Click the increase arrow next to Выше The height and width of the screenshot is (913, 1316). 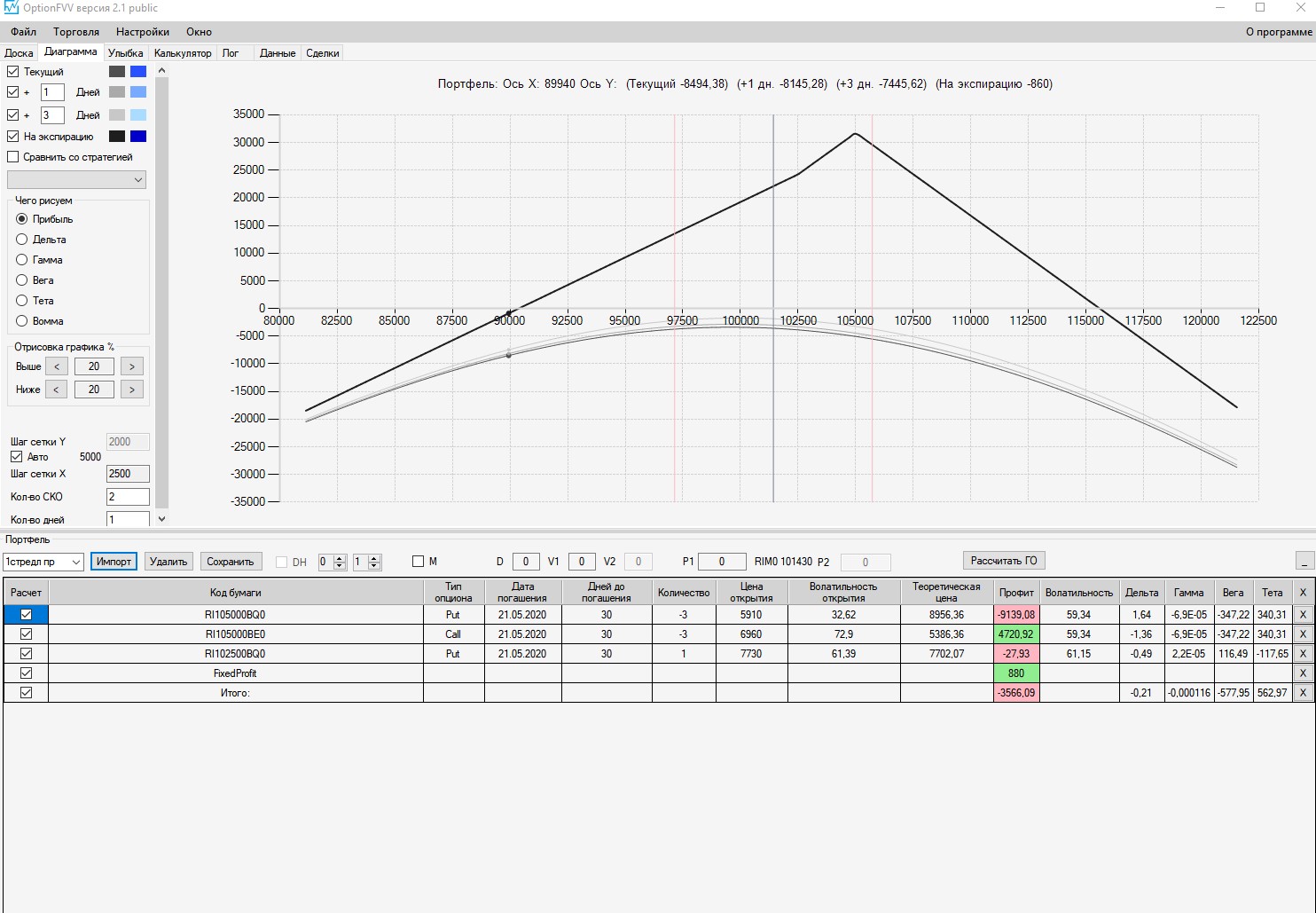coord(132,366)
